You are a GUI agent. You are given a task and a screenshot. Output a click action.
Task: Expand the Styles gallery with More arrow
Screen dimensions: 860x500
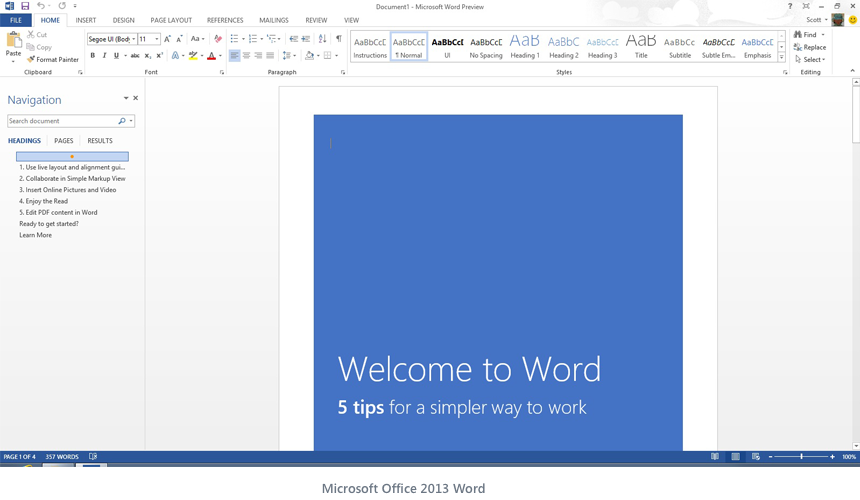(x=782, y=58)
